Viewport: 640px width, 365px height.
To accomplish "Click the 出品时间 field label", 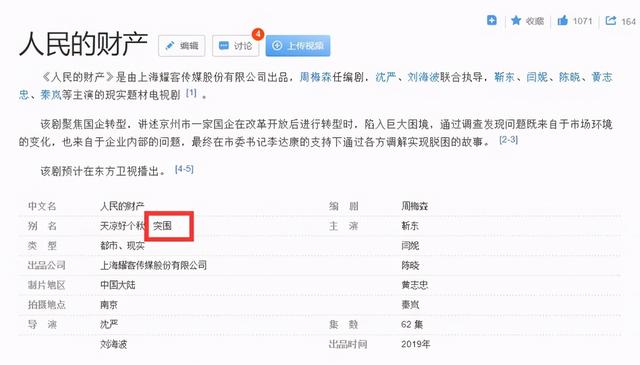I will click(x=348, y=344).
